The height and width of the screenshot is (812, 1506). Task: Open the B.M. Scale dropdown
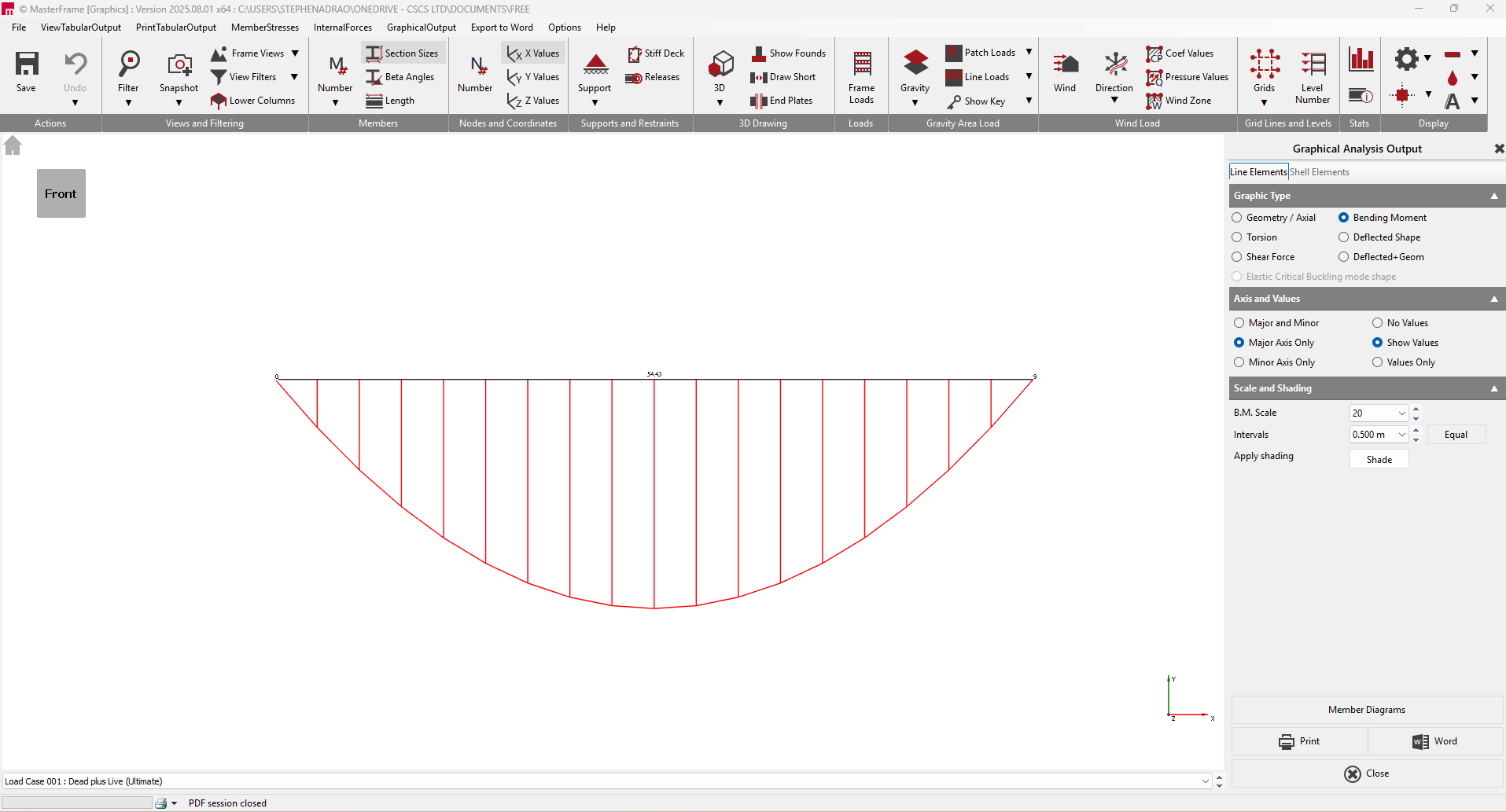[x=1401, y=413]
